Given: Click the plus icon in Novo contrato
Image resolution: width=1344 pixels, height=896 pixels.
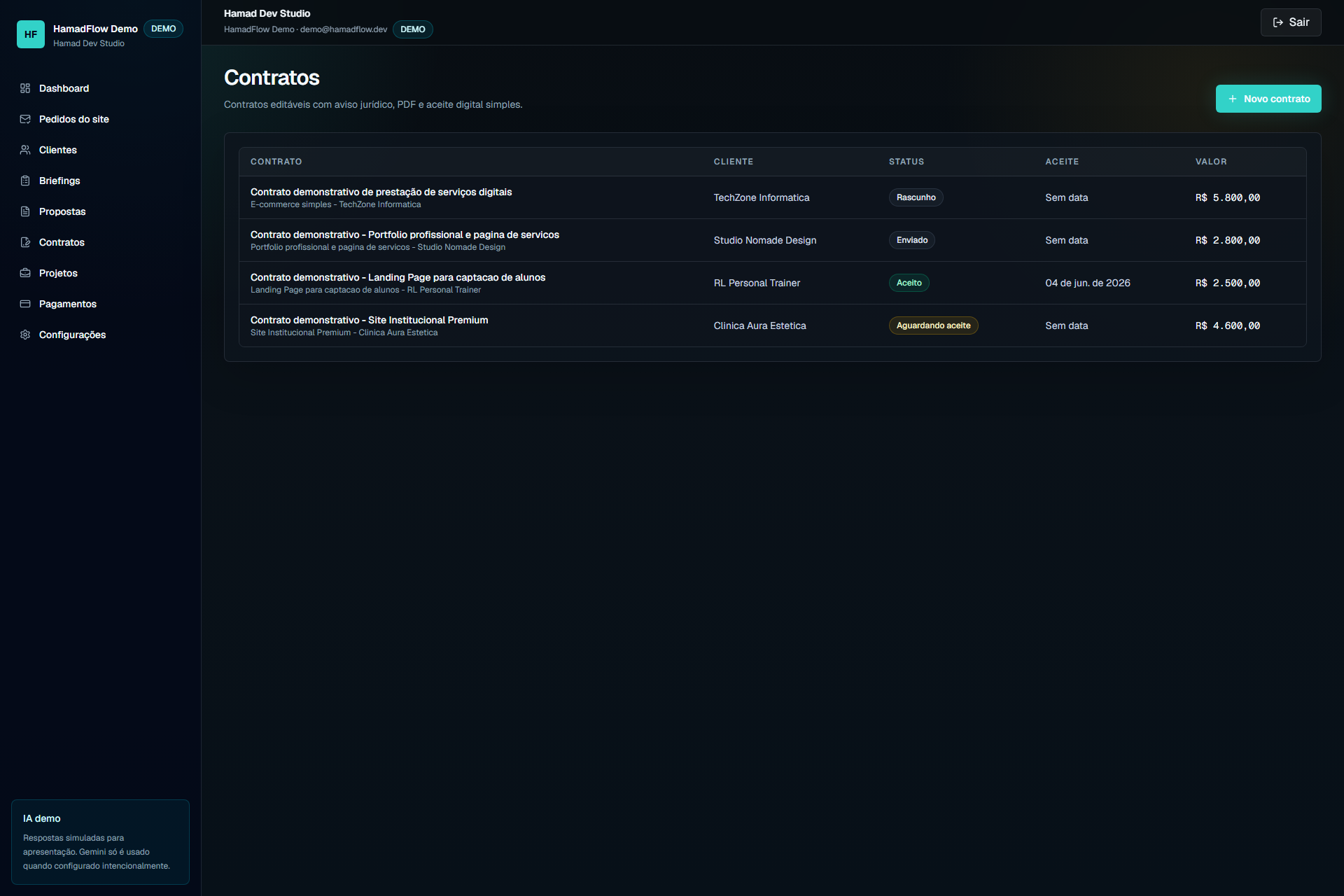Looking at the screenshot, I should point(1233,99).
